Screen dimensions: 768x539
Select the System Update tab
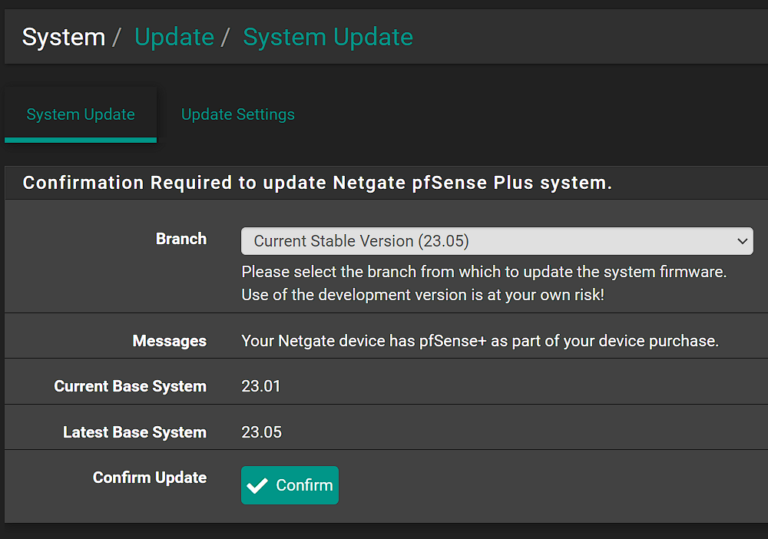(x=80, y=114)
